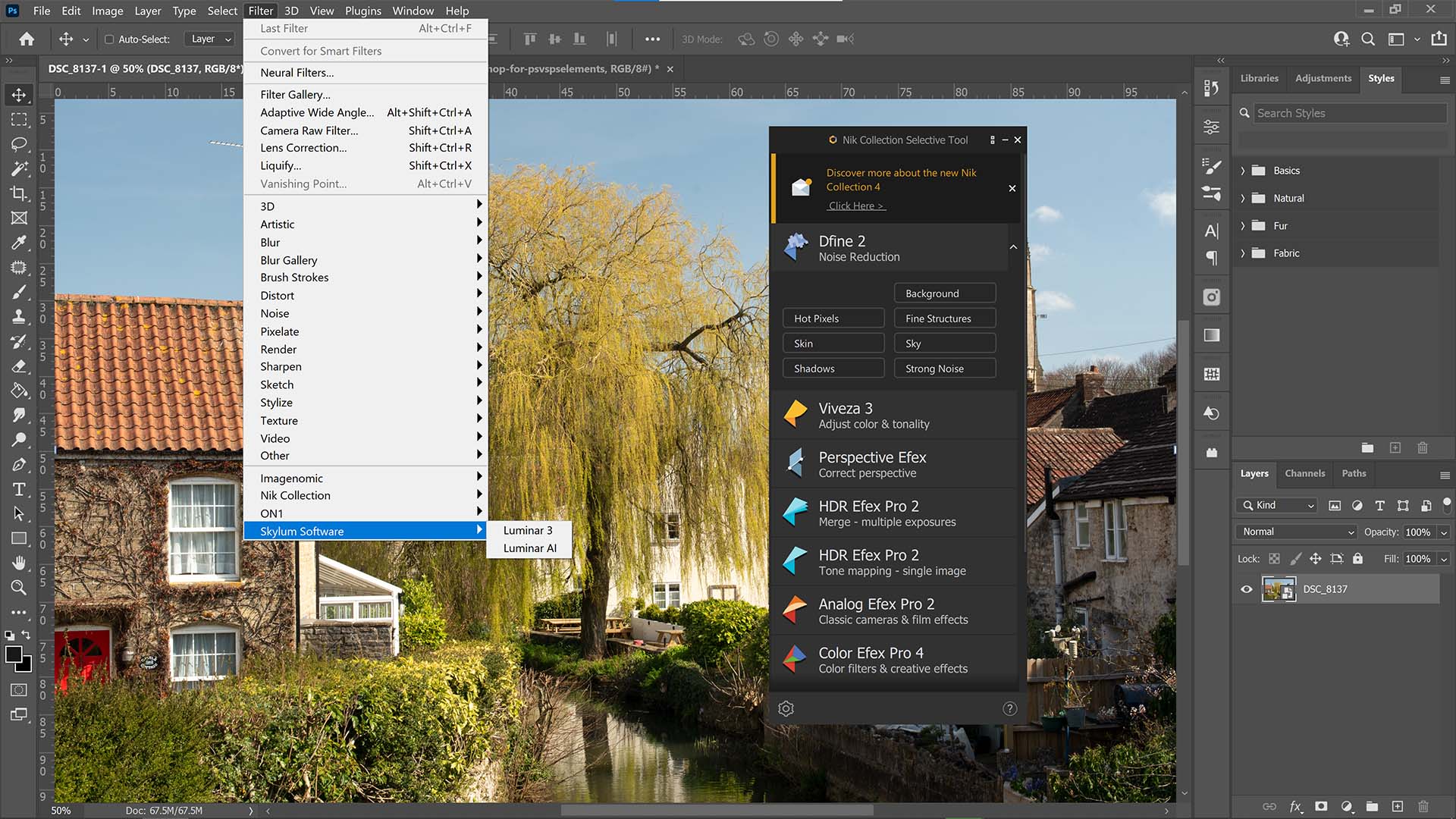The width and height of the screenshot is (1456, 819).
Task: Open the Auto-Select Layer dropdown
Action: pos(210,39)
